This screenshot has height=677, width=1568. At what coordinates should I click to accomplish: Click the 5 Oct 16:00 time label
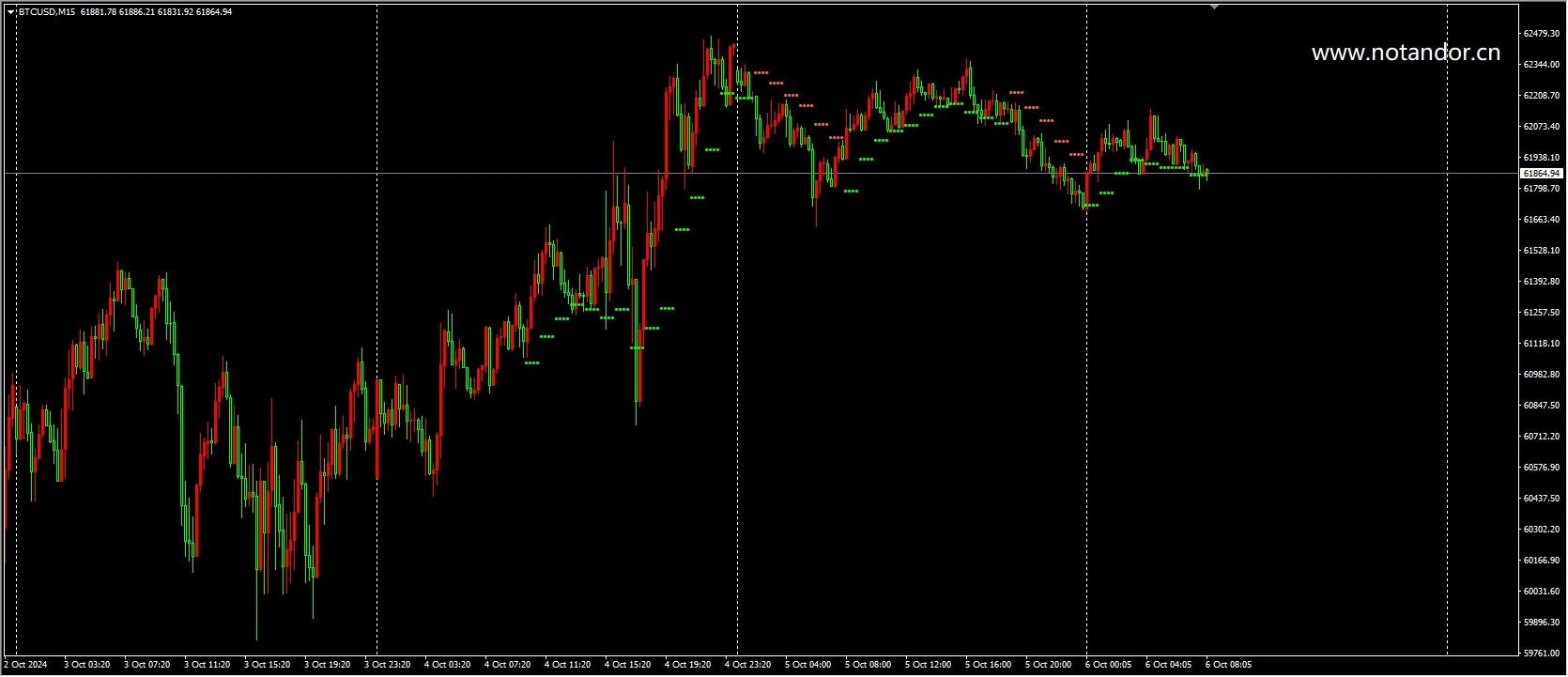coord(988,665)
